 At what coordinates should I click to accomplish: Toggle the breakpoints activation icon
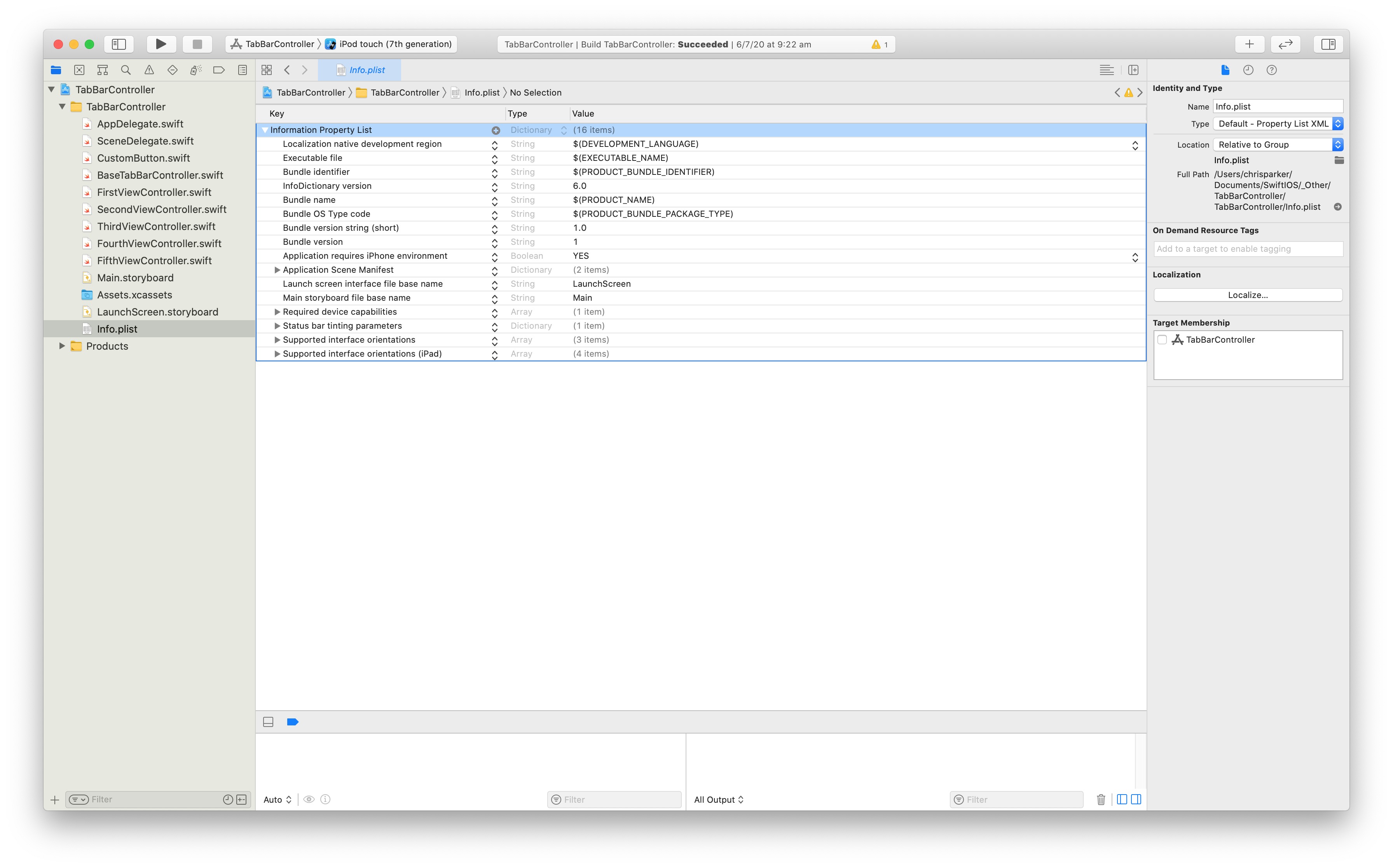pos(292,722)
